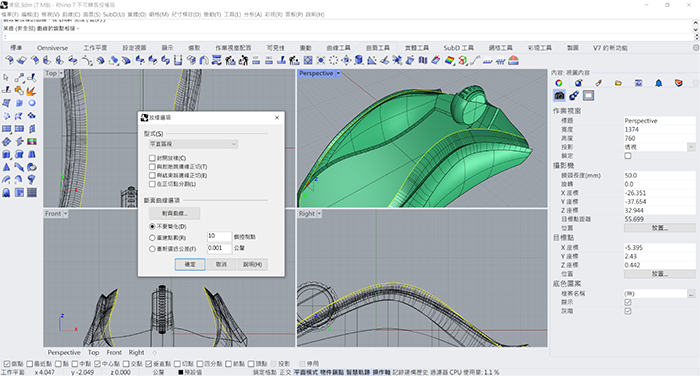
Task: Open the Top viewport title dropdown arrow
Action: tap(61, 73)
